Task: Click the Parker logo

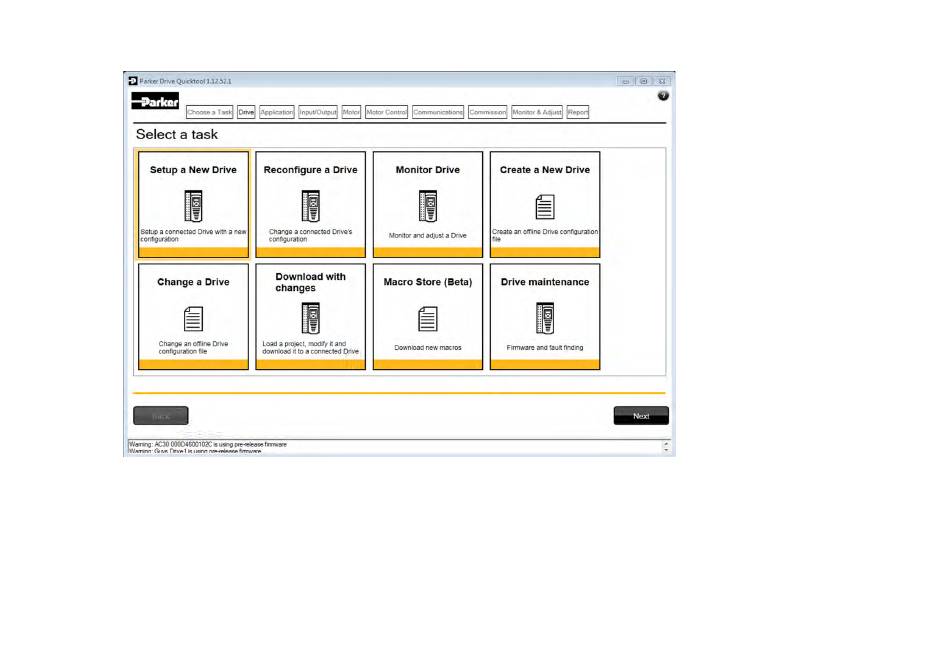Action: coord(155,101)
